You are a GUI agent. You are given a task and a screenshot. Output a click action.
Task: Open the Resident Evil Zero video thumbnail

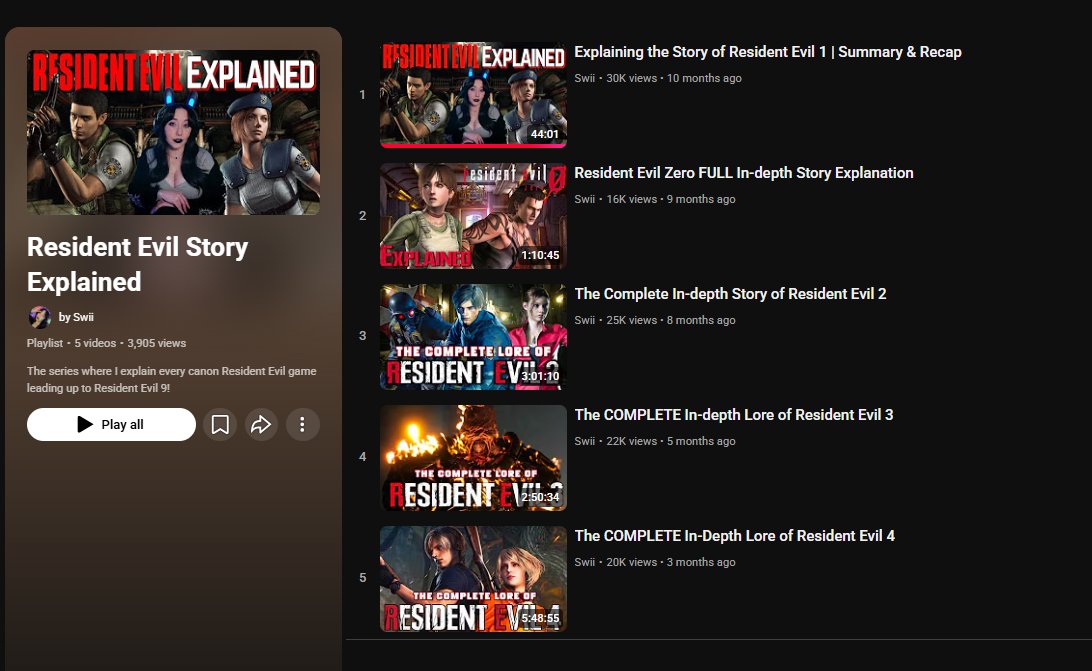(474, 216)
